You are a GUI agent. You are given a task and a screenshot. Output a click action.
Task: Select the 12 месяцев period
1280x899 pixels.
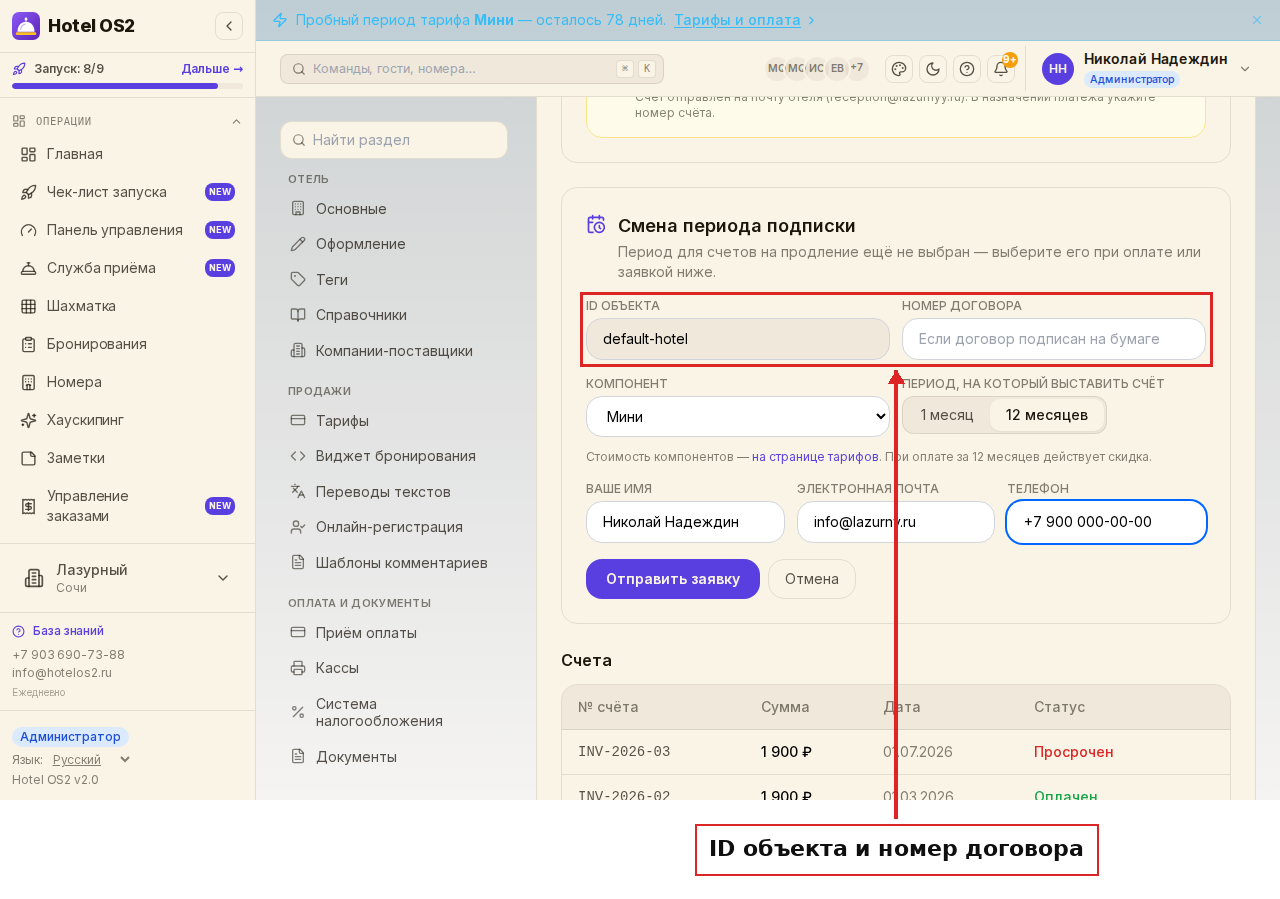1047,415
